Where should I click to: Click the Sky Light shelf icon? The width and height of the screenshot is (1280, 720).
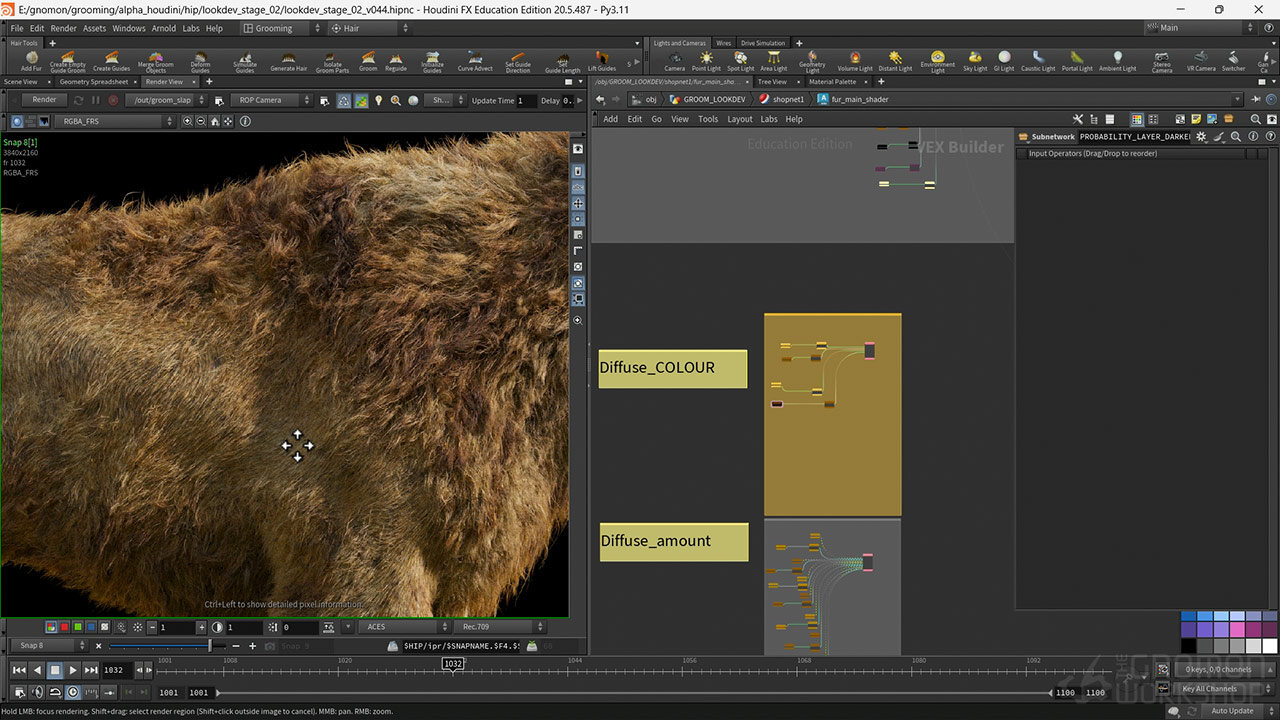pyautogui.click(x=974, y=60)
